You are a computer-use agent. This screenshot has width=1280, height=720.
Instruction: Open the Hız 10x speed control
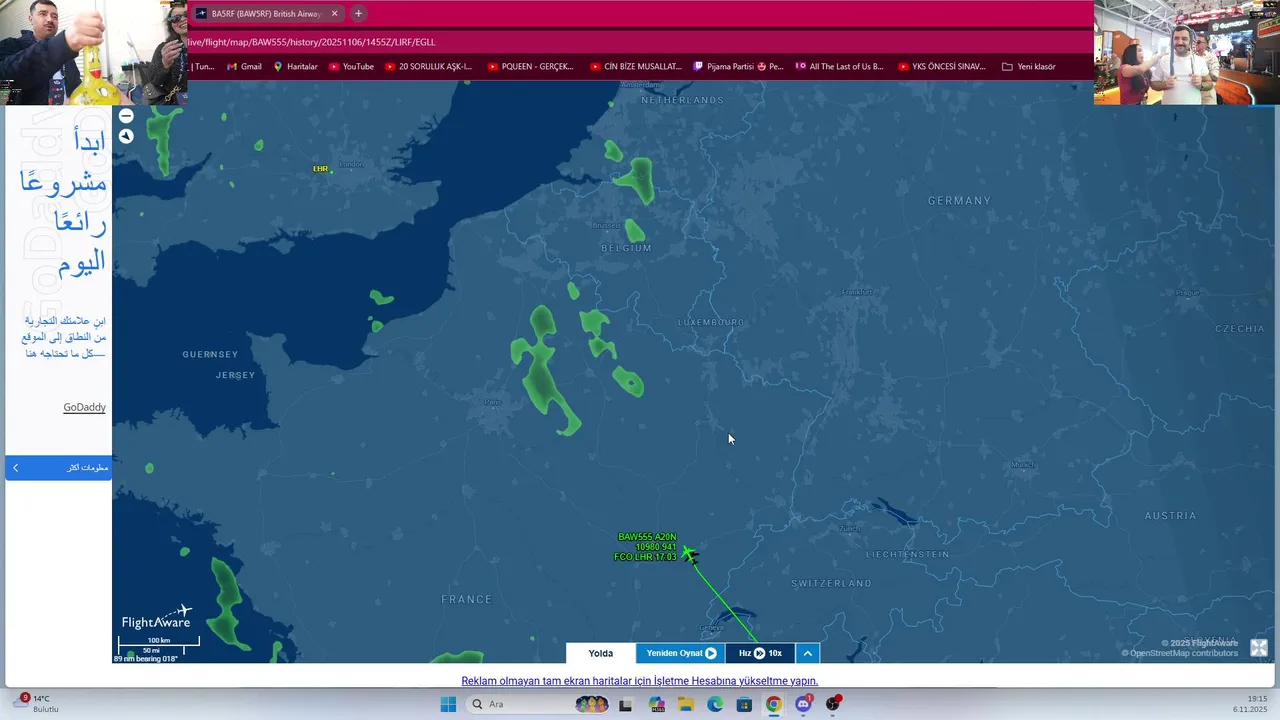pos(760,653)
